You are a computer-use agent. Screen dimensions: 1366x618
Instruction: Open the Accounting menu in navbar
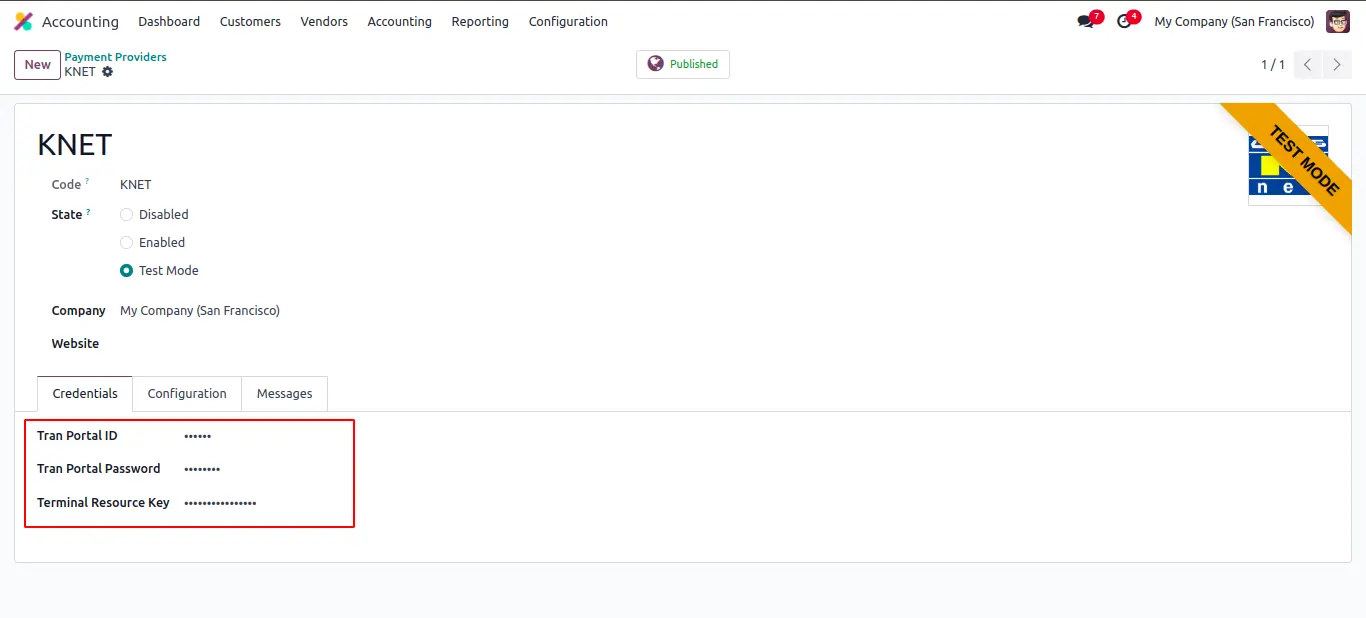coord(399,21)
